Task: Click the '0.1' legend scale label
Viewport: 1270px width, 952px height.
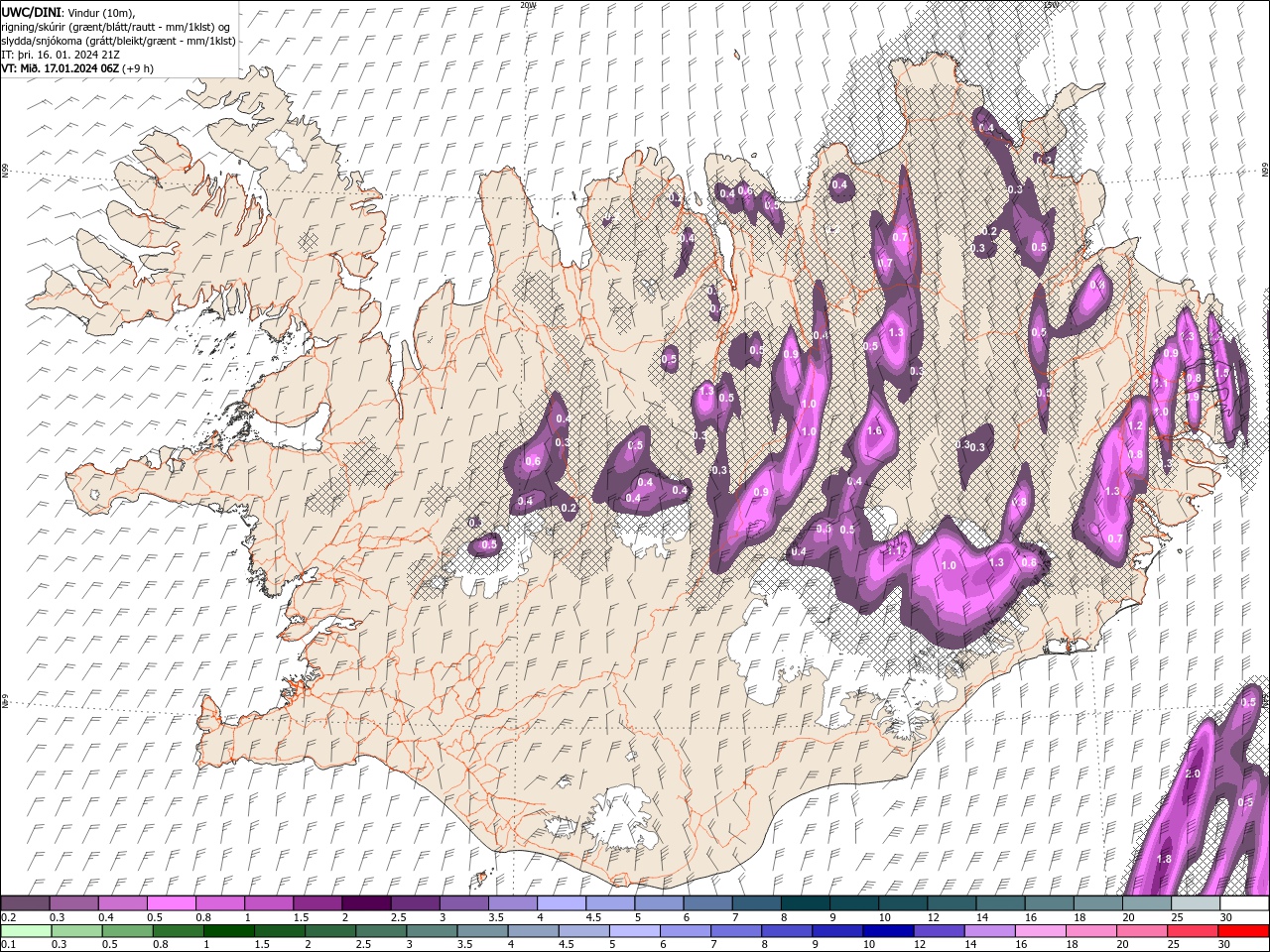Action: 7,945
